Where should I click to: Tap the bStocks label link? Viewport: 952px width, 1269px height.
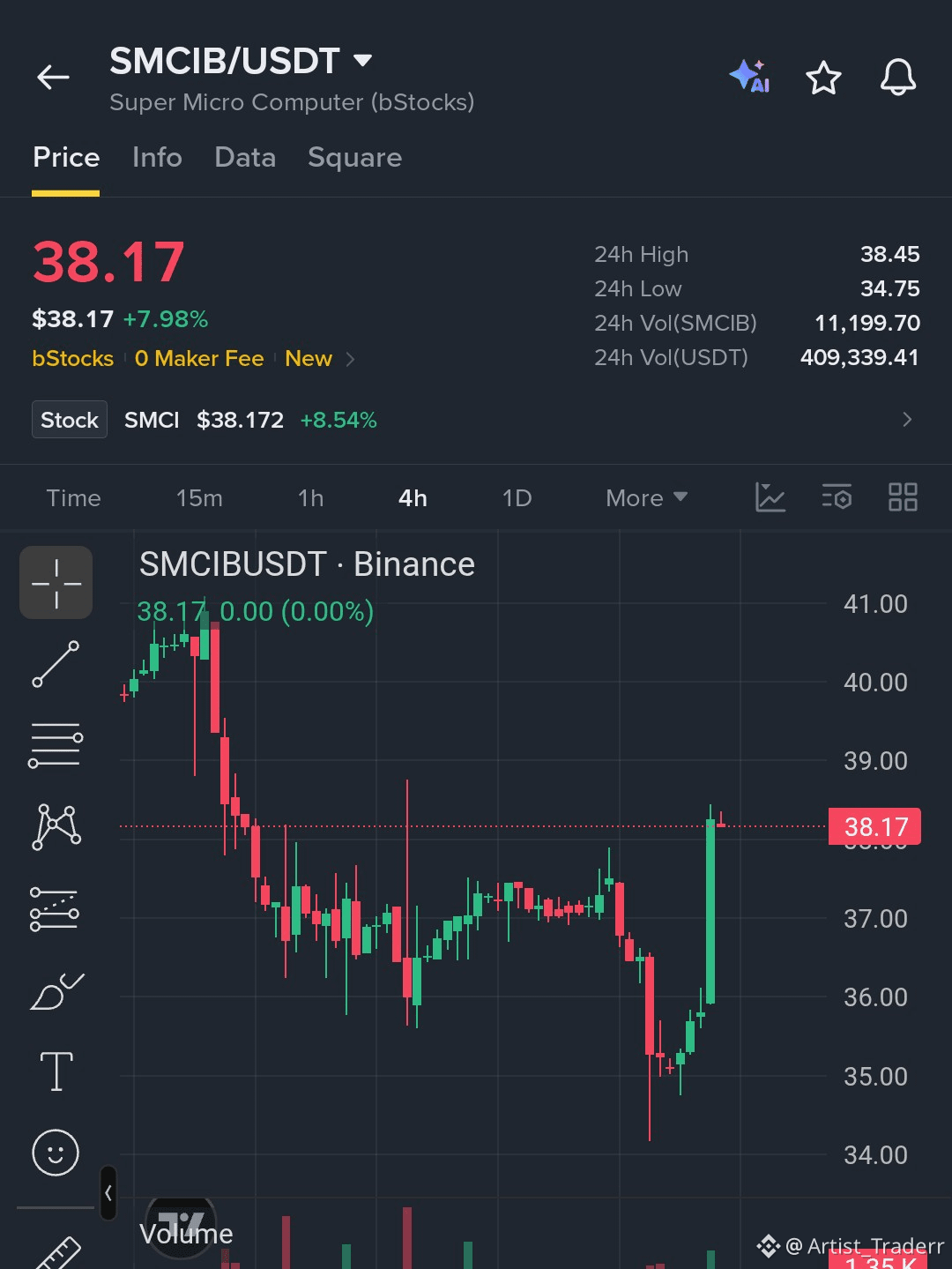click(73, 359)
